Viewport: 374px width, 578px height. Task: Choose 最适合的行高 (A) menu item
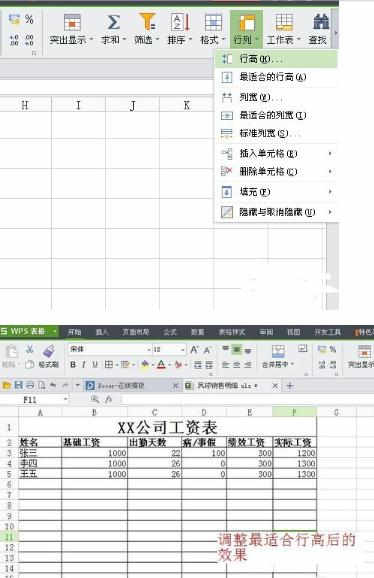[276, 77]
